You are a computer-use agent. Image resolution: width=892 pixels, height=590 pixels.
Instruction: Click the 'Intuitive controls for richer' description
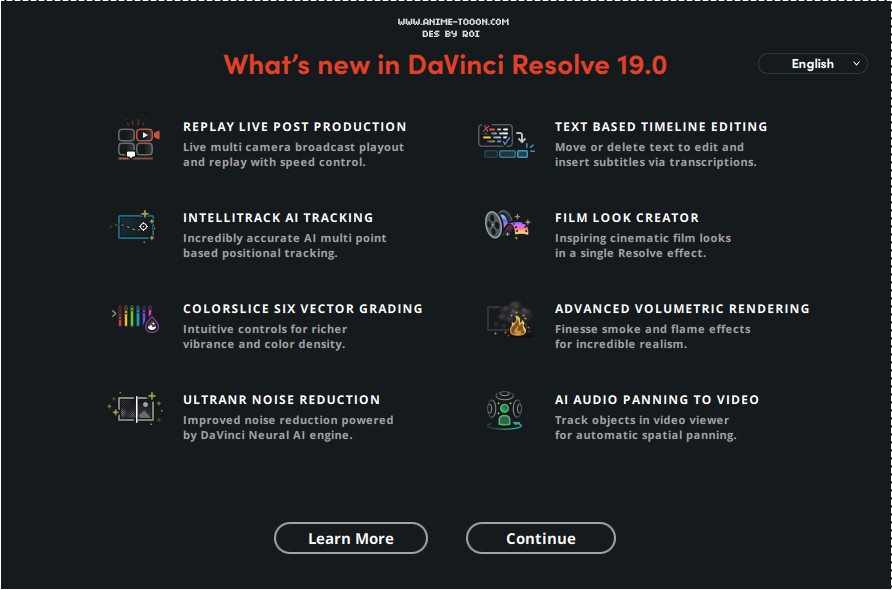(x=265, y=329)
